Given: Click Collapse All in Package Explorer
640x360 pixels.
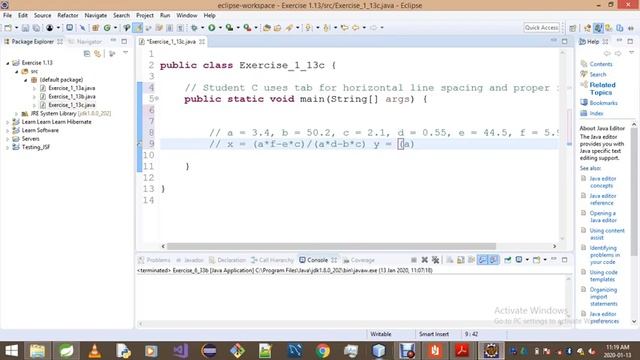Looking at the screenshot, I should click(87, 53).
